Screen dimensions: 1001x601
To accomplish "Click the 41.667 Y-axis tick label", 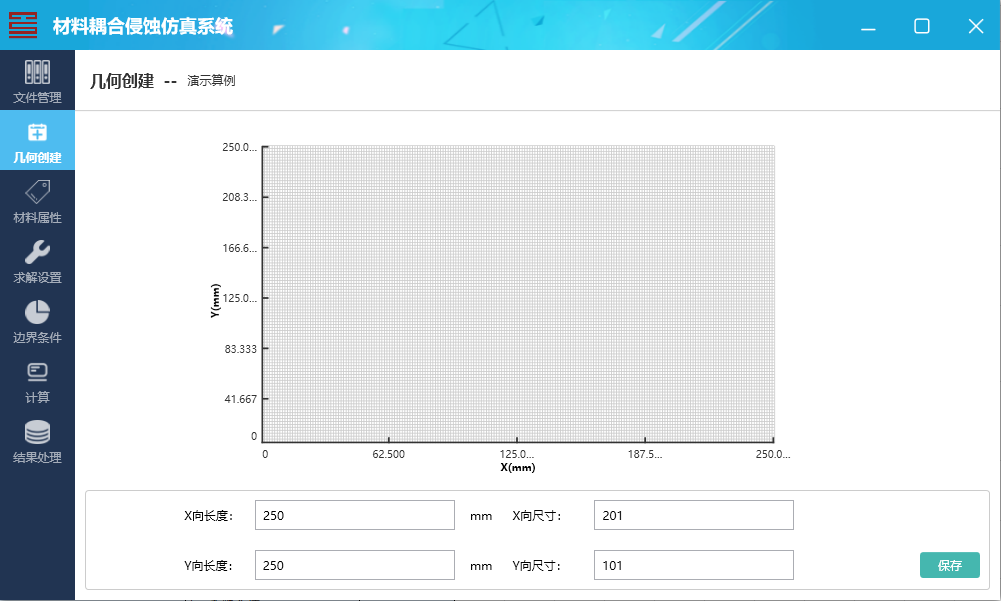I will click(241, 399).
